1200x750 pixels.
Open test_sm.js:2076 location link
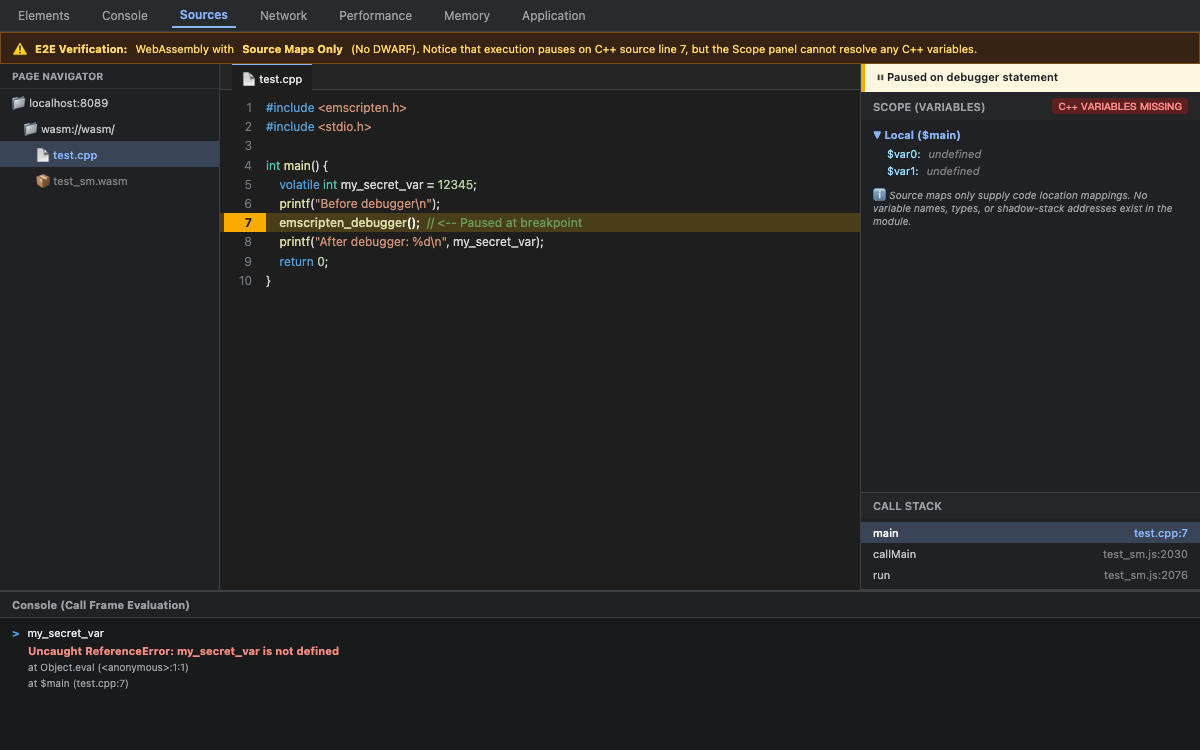coord(1146,575)
